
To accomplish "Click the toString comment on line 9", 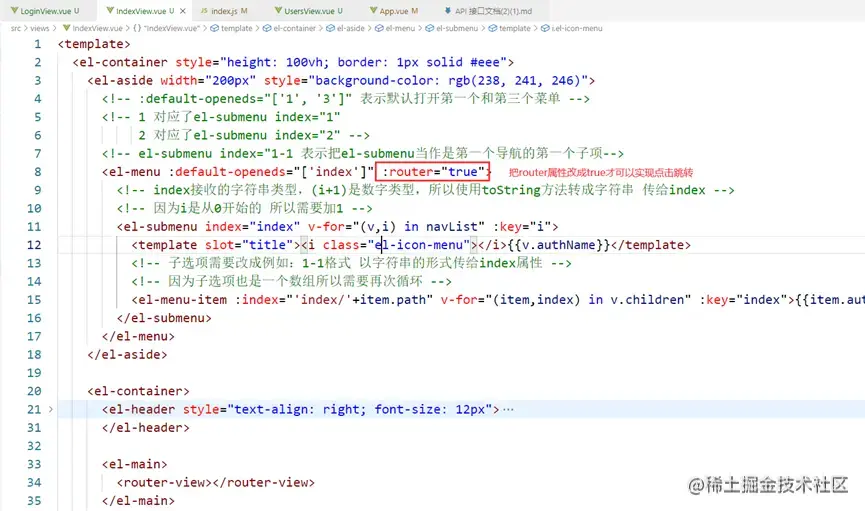I will point(425,190).
